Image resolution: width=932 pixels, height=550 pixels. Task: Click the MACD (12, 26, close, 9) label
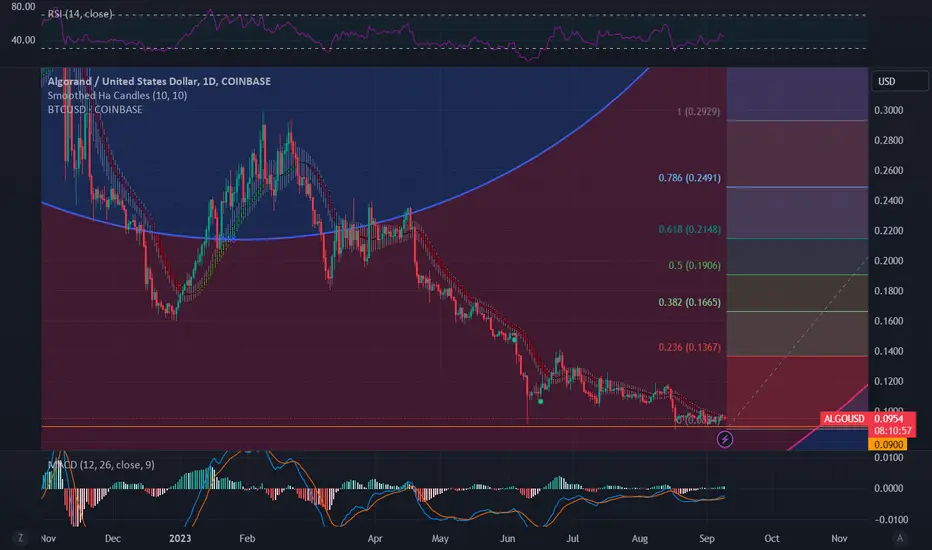(100, 464)
